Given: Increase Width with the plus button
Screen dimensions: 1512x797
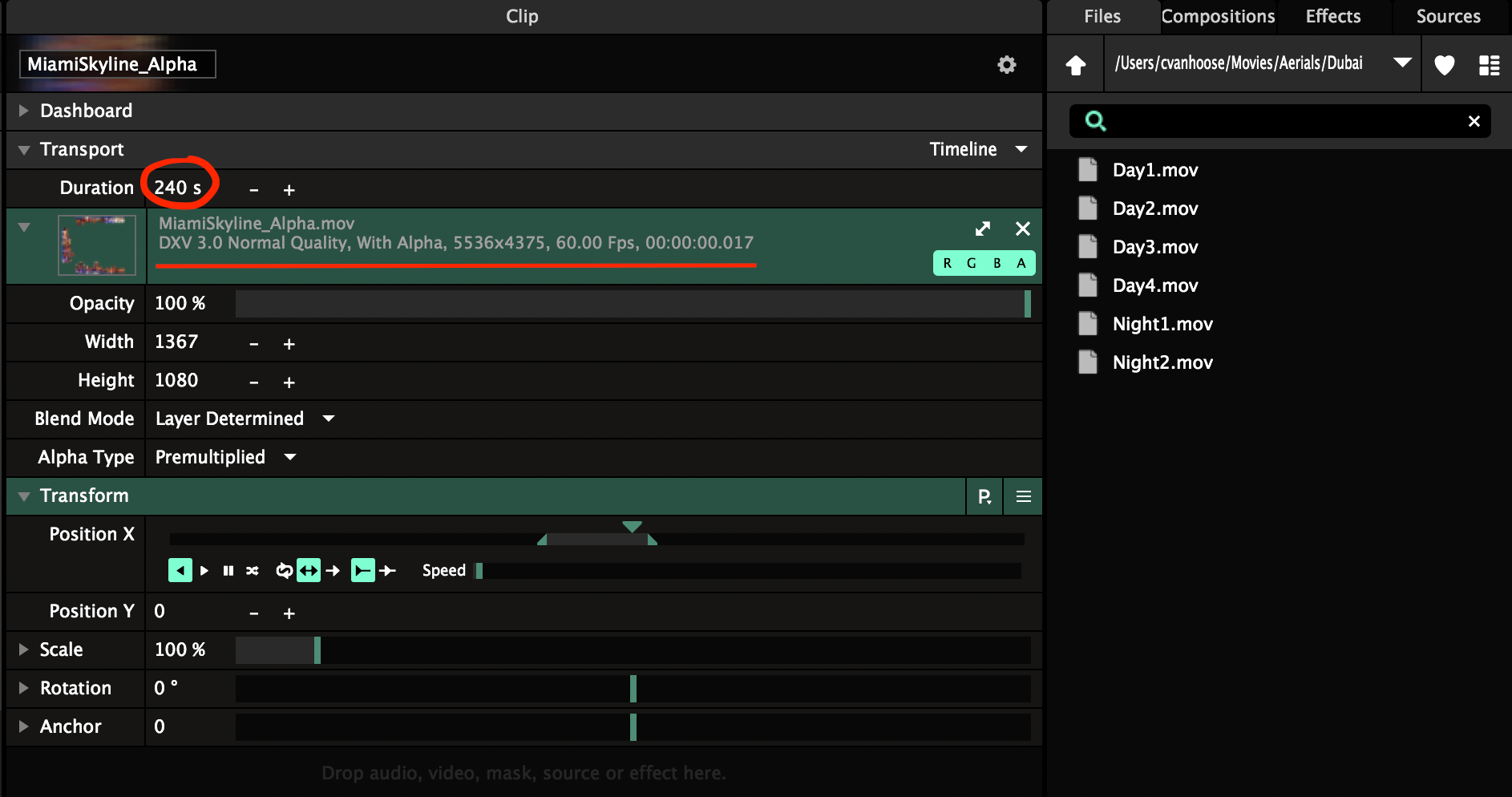Looking at the screenshot, I should click(x=289, y=344).
